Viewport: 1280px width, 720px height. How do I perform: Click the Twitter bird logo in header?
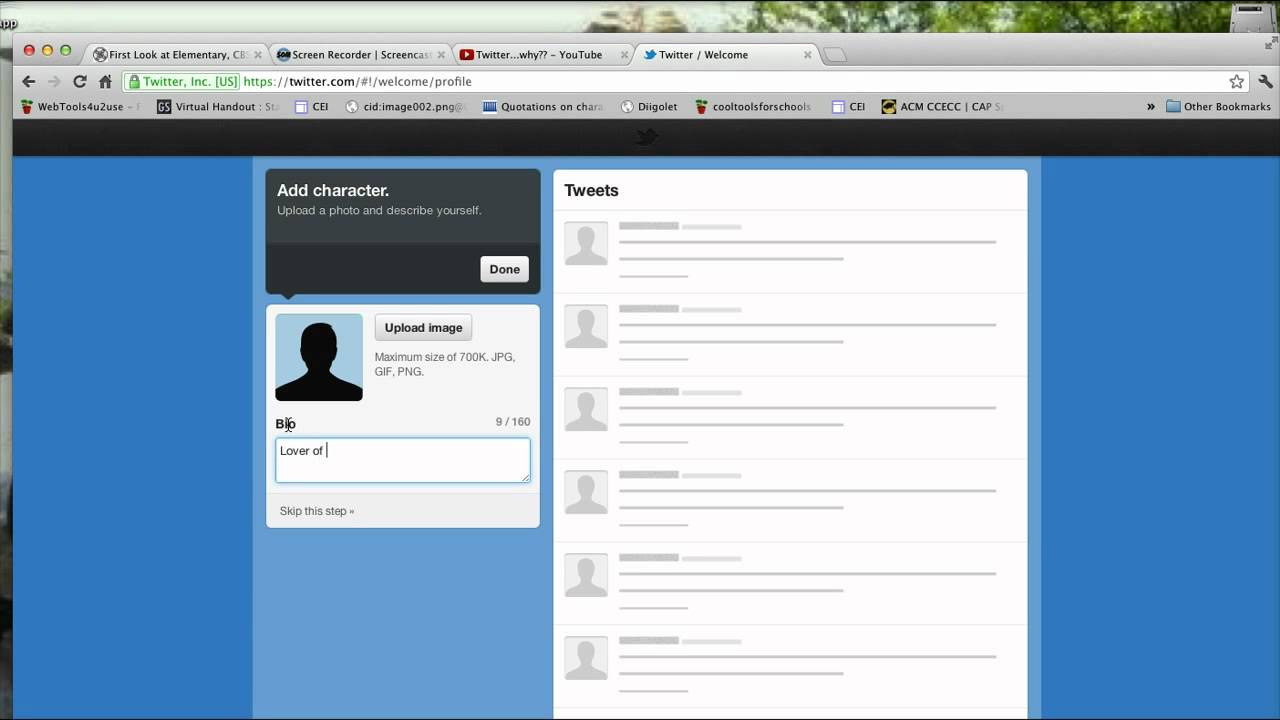pos(647,137)
